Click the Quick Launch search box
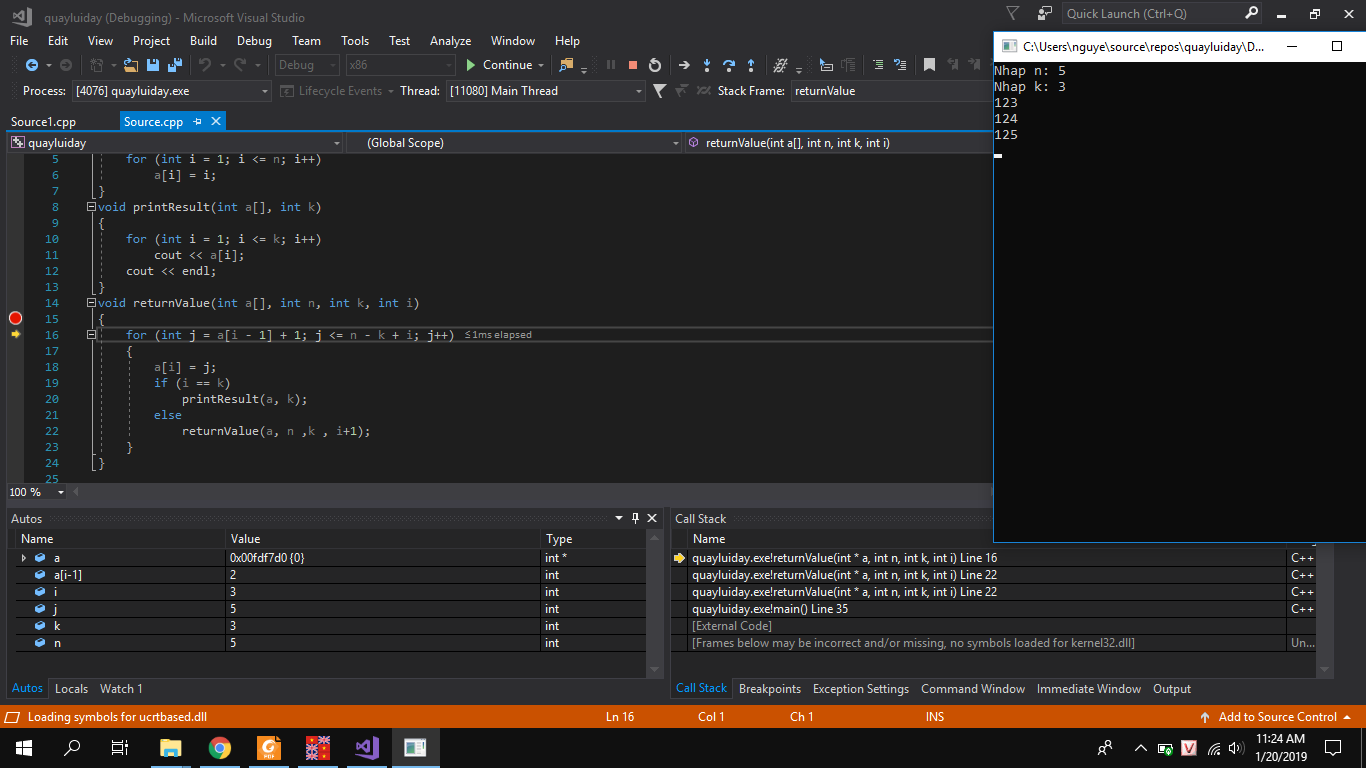1366x768 pixels. coord(1150,14)
